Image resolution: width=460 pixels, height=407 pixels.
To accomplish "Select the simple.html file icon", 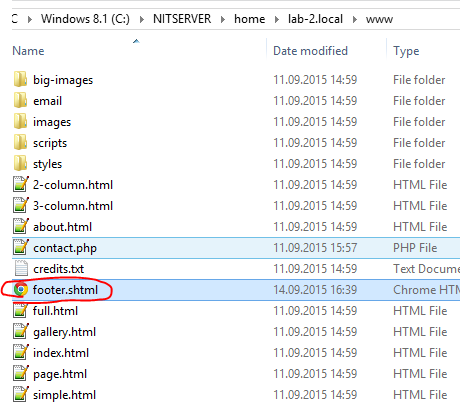I will tap(21, 395).
